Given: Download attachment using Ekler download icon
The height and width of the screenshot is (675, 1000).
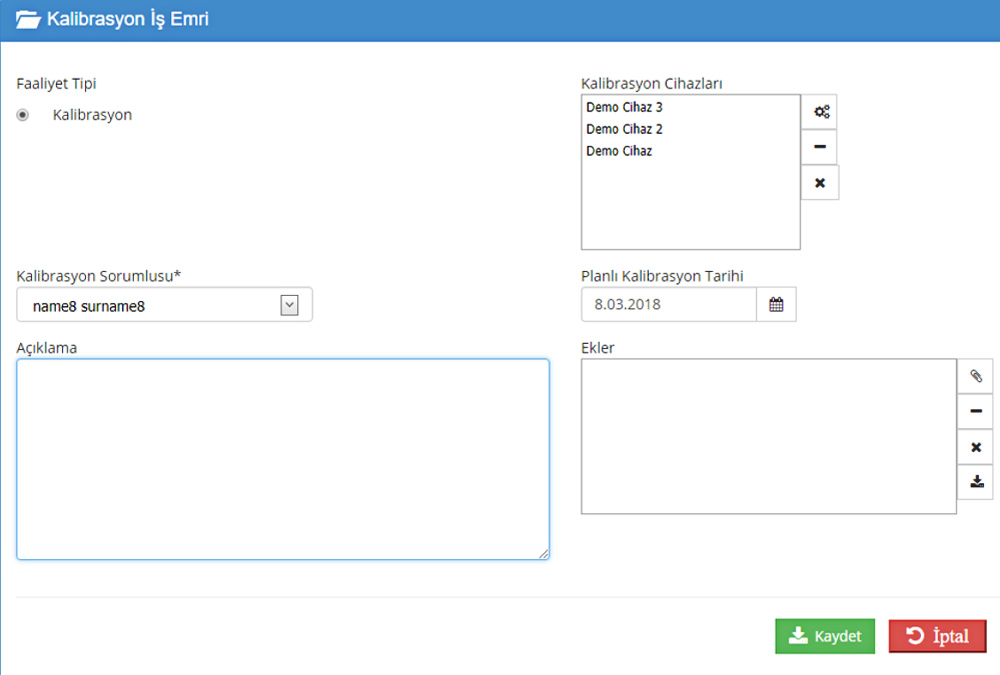Looking at the screenshot, I should click(975, 482).
